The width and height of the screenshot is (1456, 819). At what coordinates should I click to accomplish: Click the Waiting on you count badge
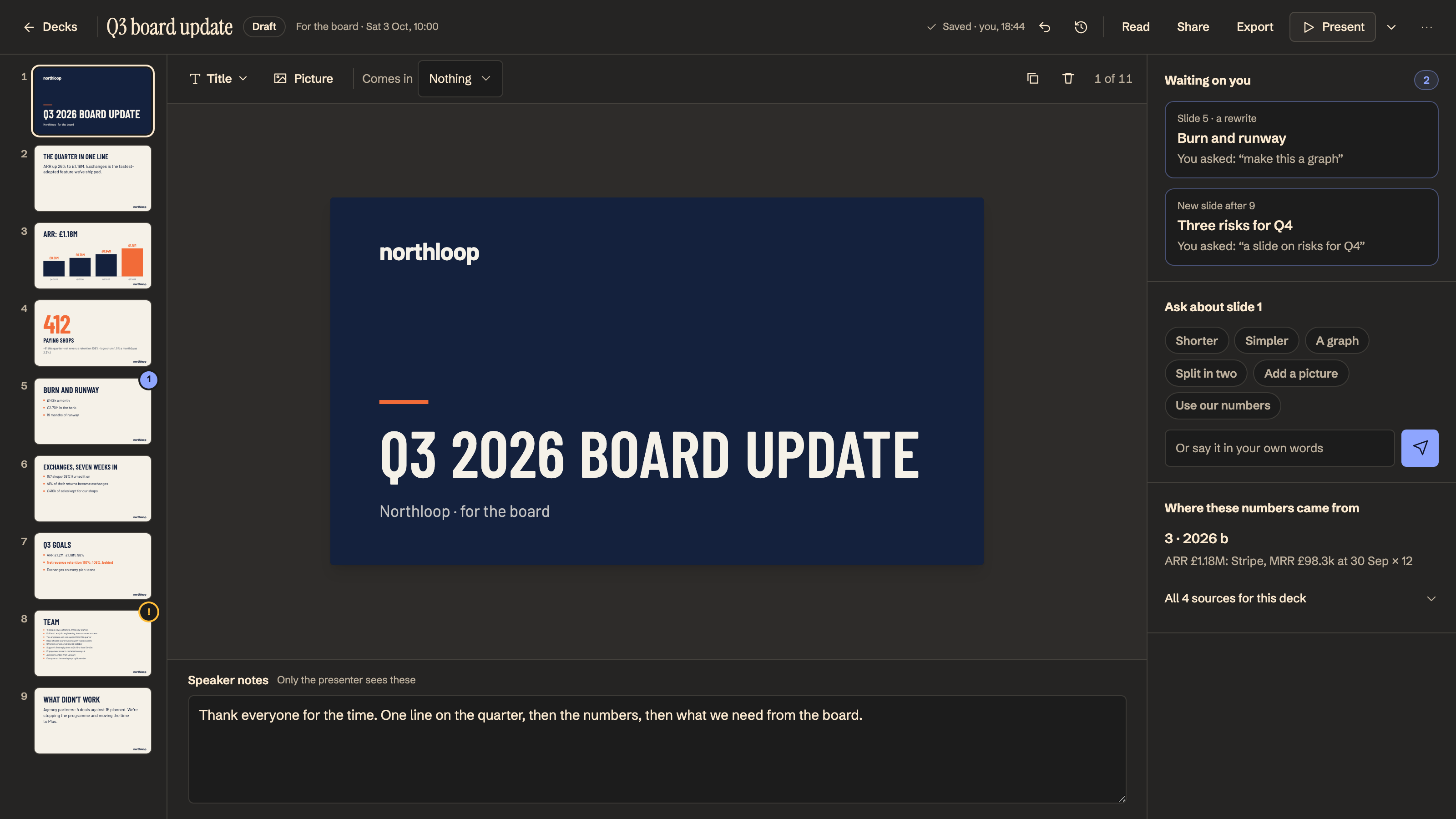1426,80
